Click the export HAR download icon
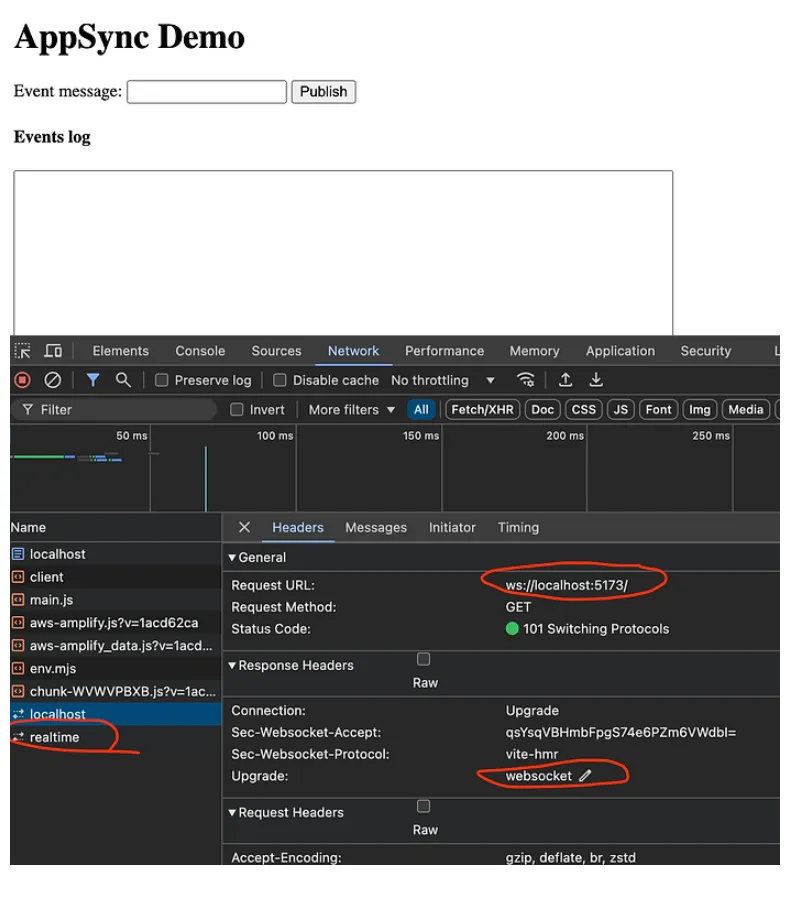 click(596, 380)
